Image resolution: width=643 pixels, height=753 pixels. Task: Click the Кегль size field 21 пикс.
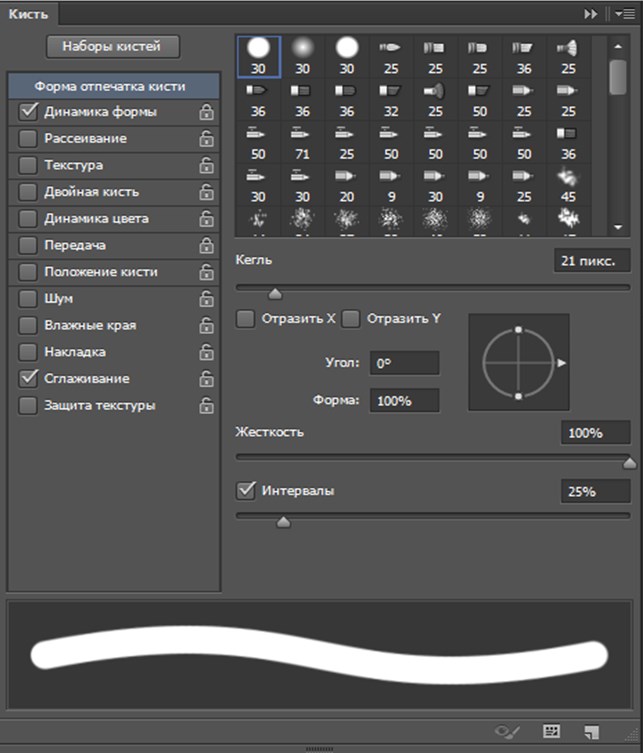click(x=592, y=261)
